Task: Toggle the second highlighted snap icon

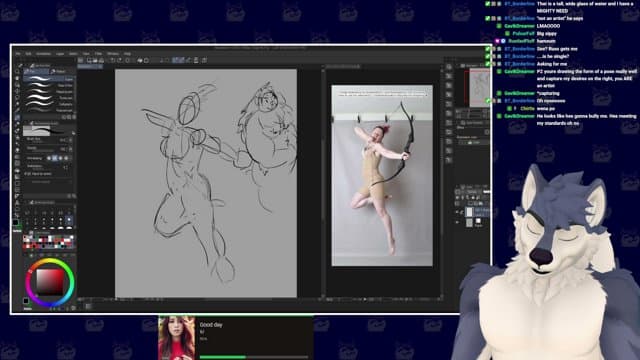Action: coord(181,60)
